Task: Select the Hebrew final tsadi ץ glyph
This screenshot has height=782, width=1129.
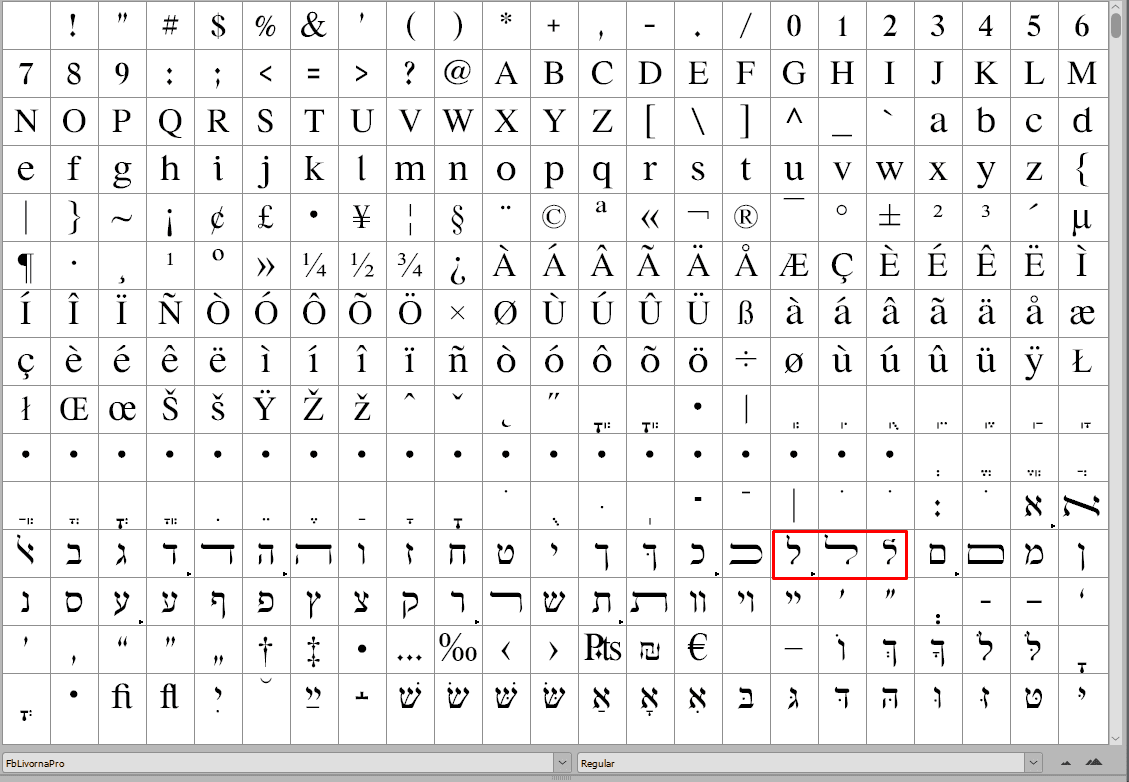Action: tap(314, 601)
